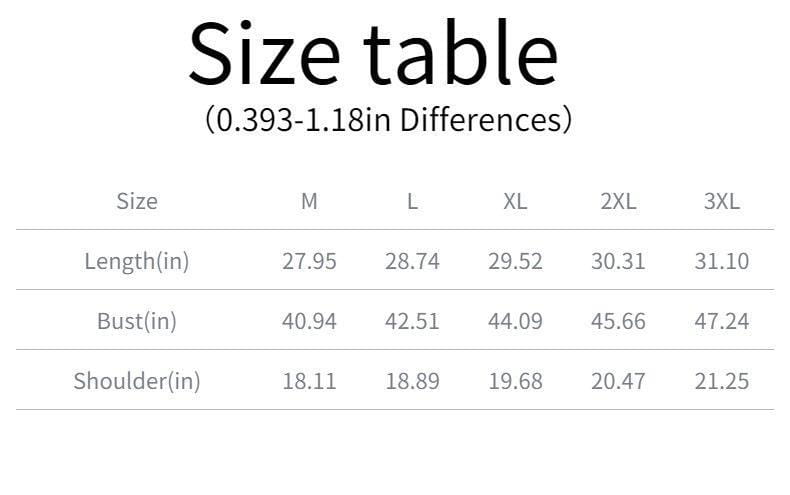790x495 pixels.
Task: Click the 40.94 bust value for M
Action: (309, 321)
